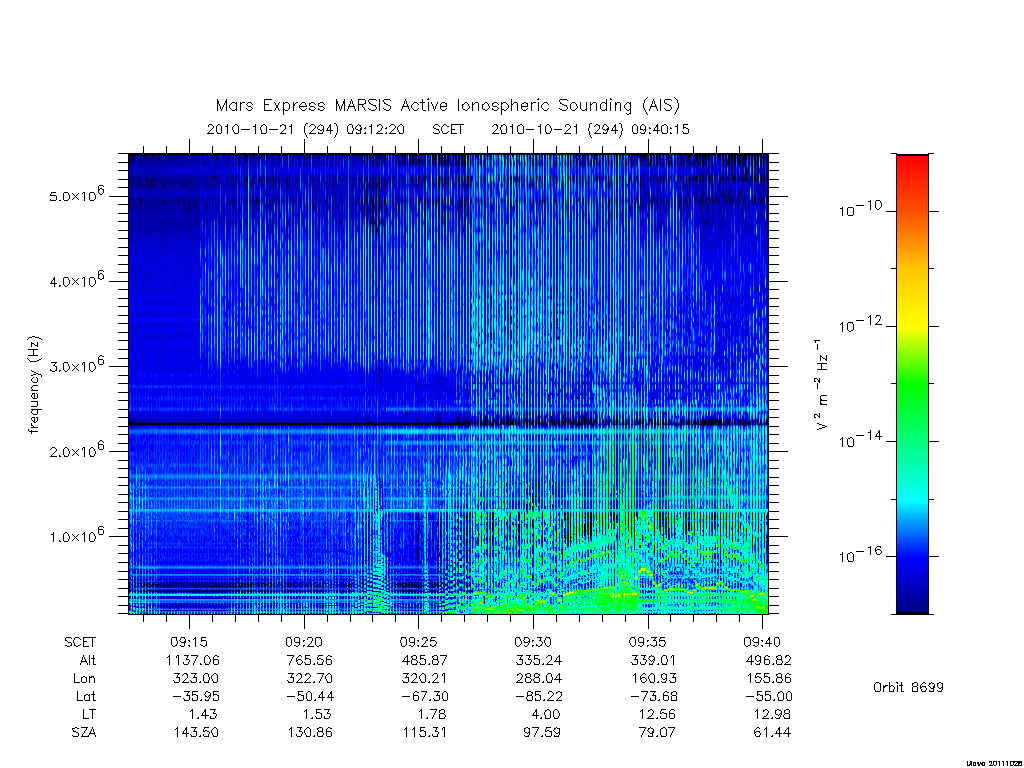Image resolution: width=1024 pixels, height=768 pixels.
Task: Click the 'Lon' row header
Action: pos(85,679)
